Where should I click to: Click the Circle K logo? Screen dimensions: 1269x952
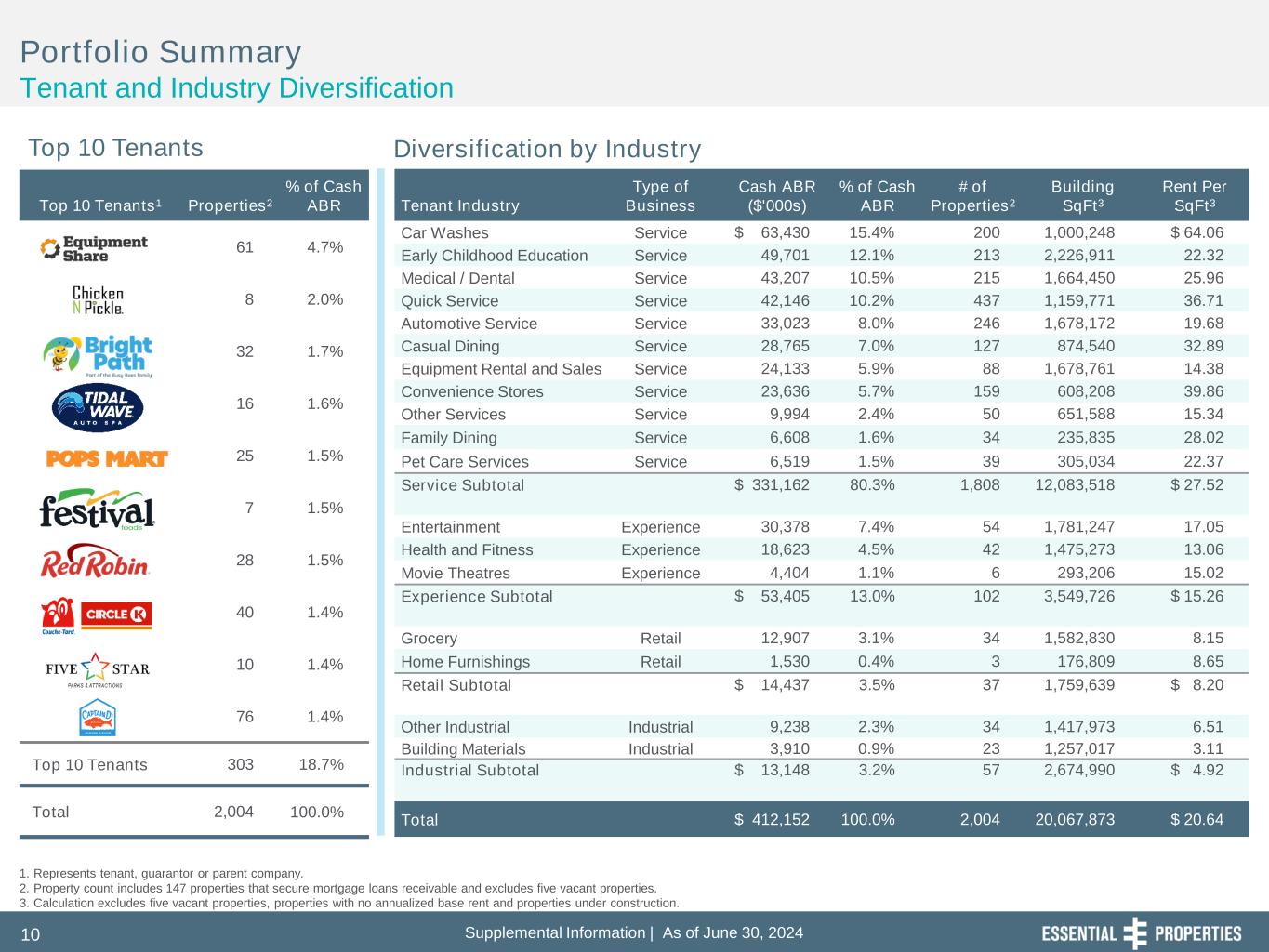117,615
